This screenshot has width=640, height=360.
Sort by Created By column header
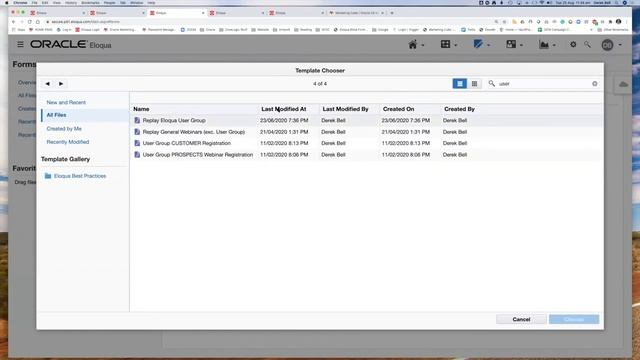(459, 109)
